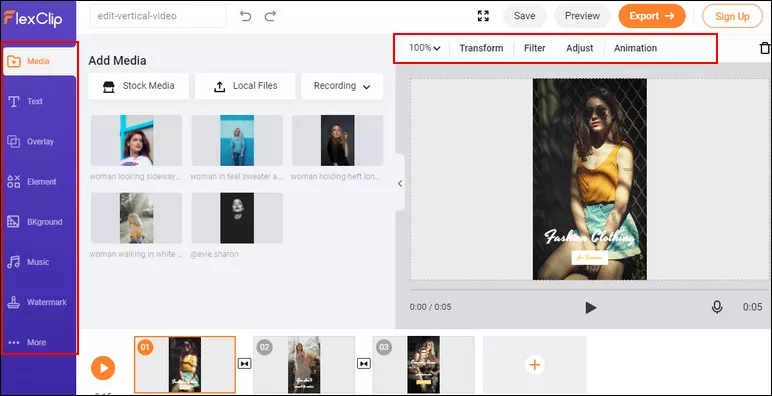
Task: Collapse the media panel with arrow
Action: point(400,183)
